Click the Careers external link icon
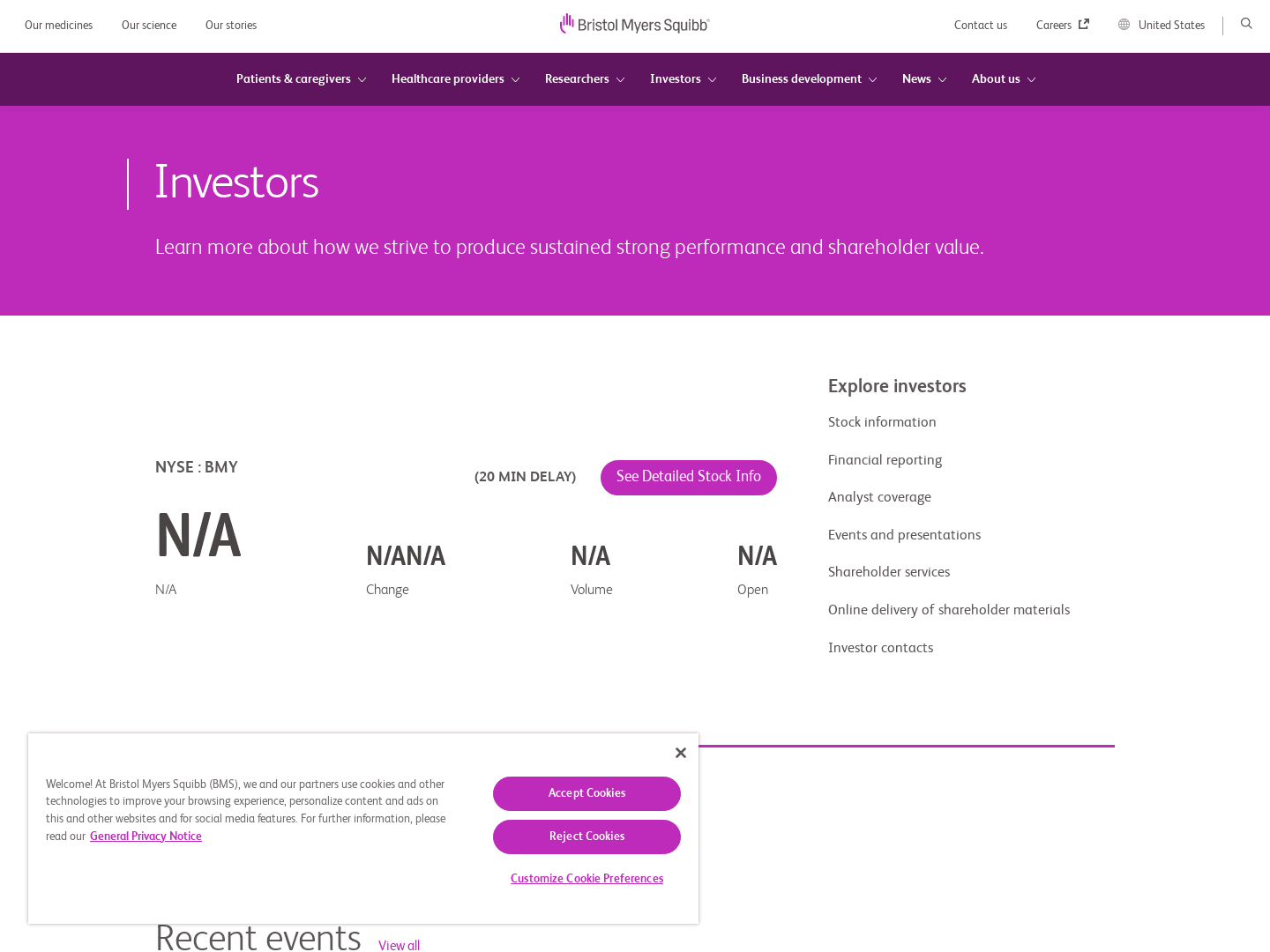This screenshot has width=1270, height=952. [1084, 25]
